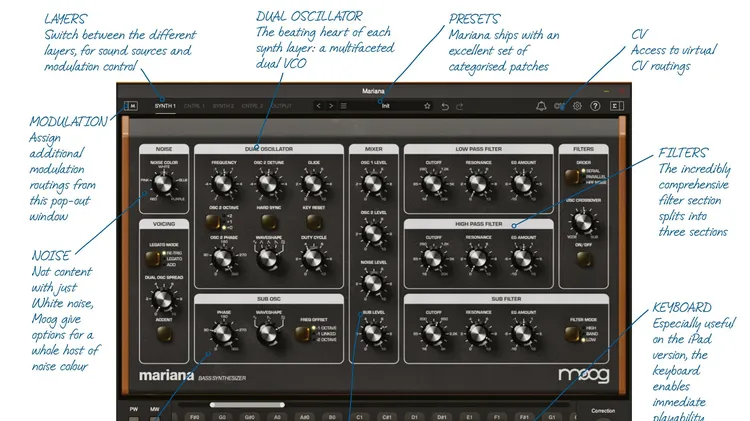This screenshot has width=750, height=421.
Task: Toggle the Hard Sync button
Action: click(269, 222)
